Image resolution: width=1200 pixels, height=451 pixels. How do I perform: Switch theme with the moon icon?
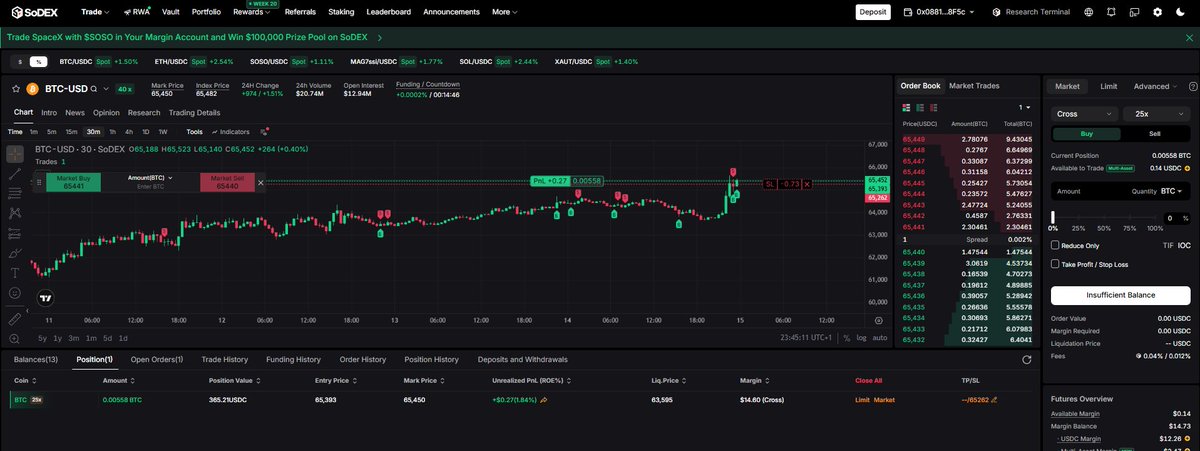pyautogui.click(x=1180, y=12)
